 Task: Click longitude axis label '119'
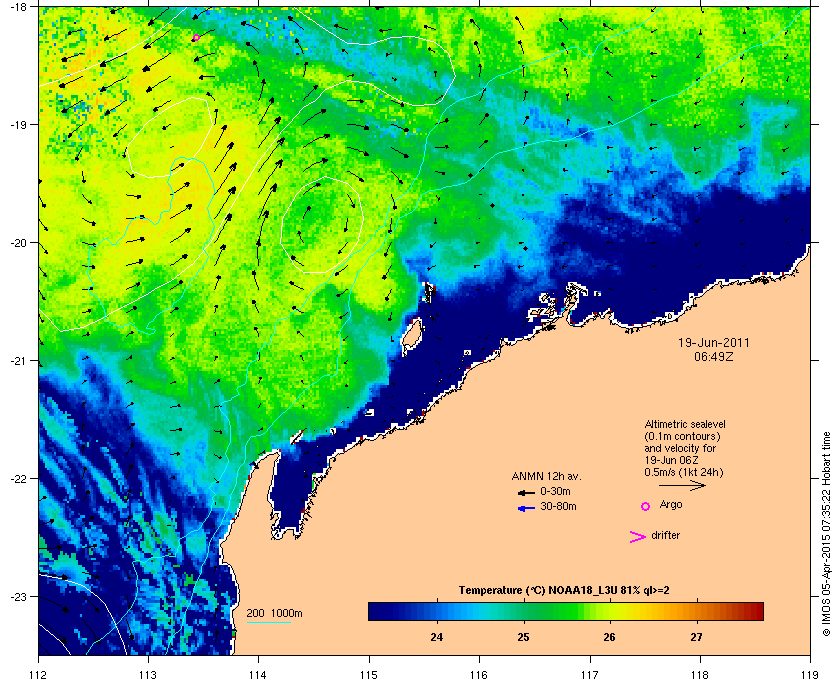[810, 674]
